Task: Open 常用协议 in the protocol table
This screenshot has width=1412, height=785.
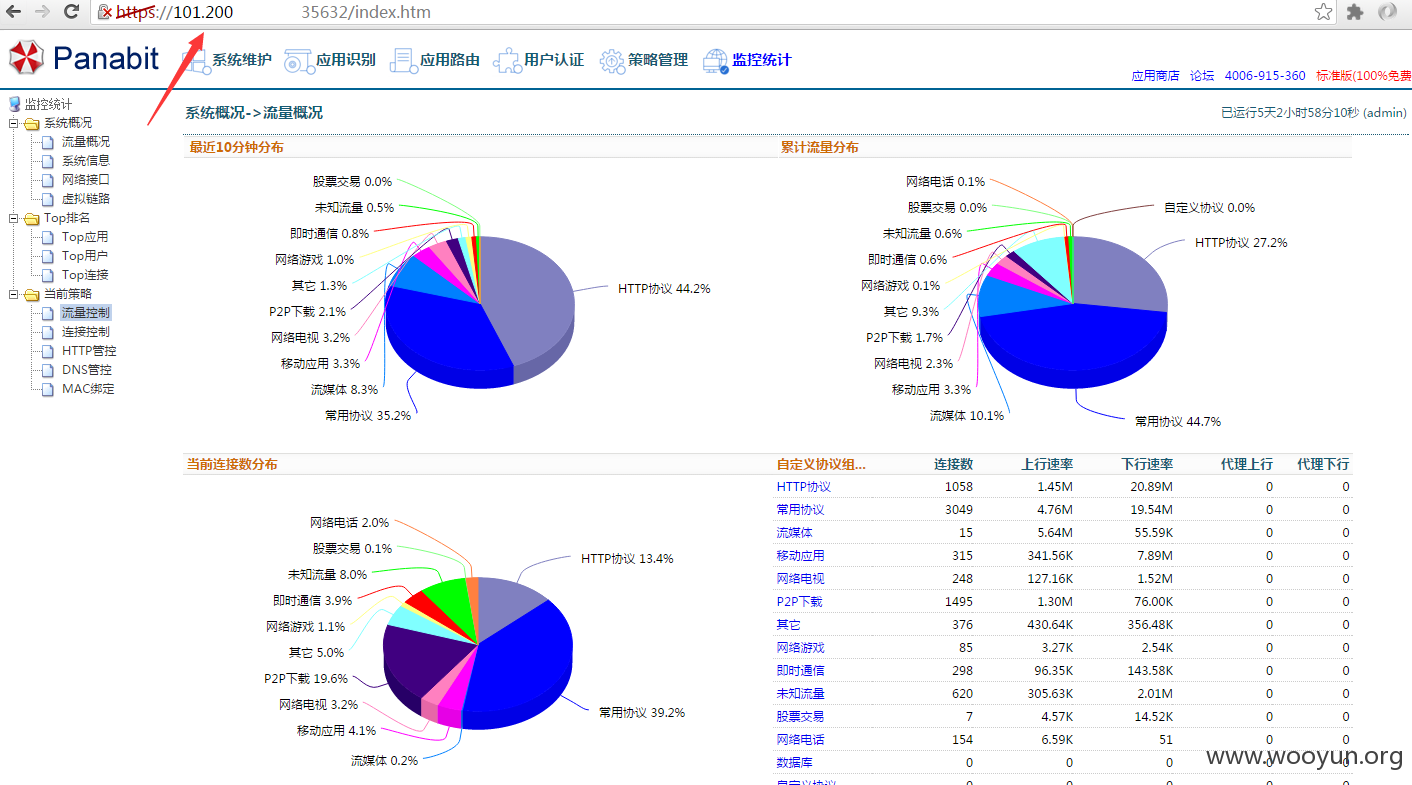Action: click(x=801, y=510)
